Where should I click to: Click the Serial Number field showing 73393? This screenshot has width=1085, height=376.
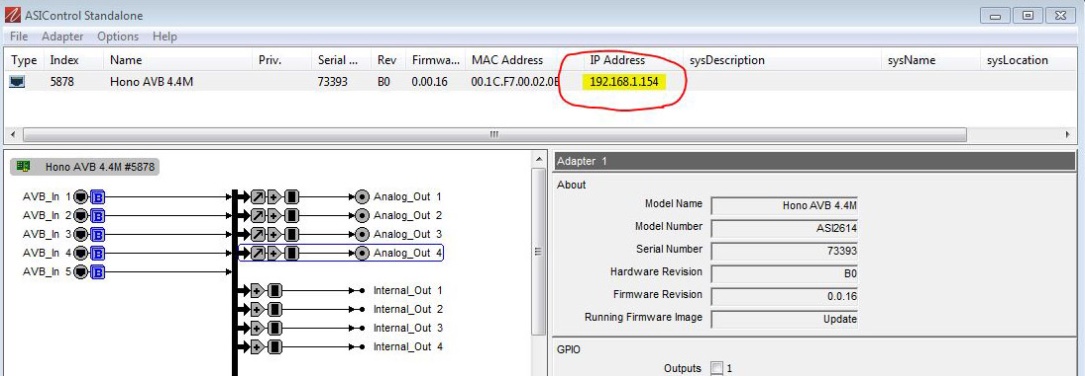pyautogui.click(x=785, y=251)
